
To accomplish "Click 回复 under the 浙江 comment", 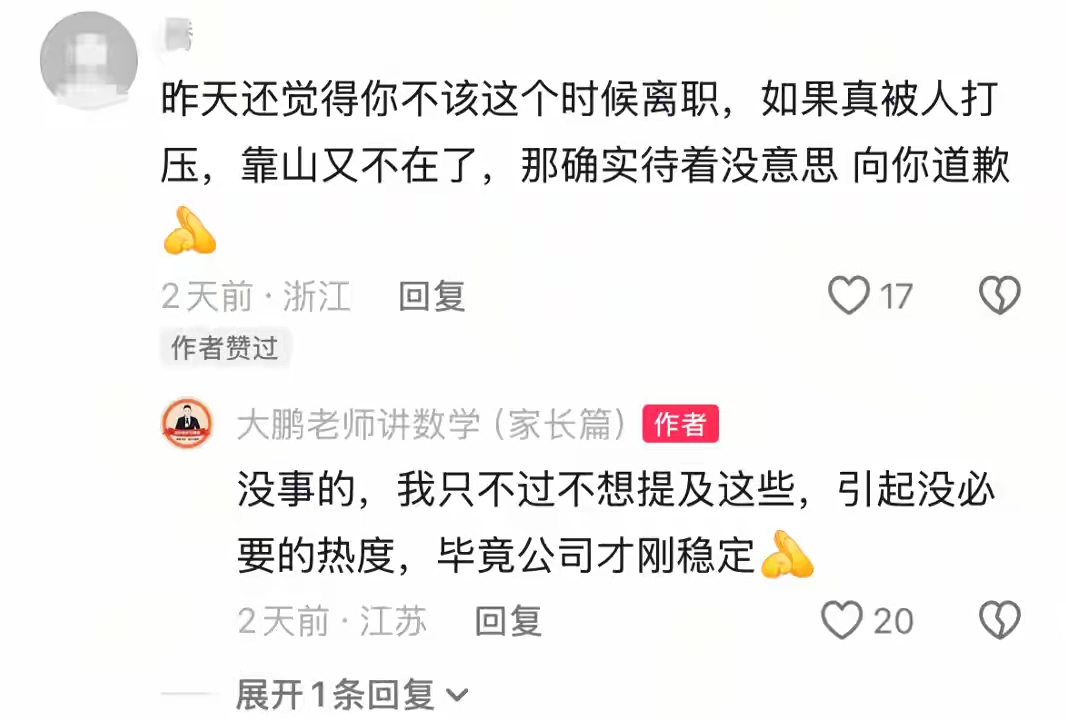I will [432, 296].
